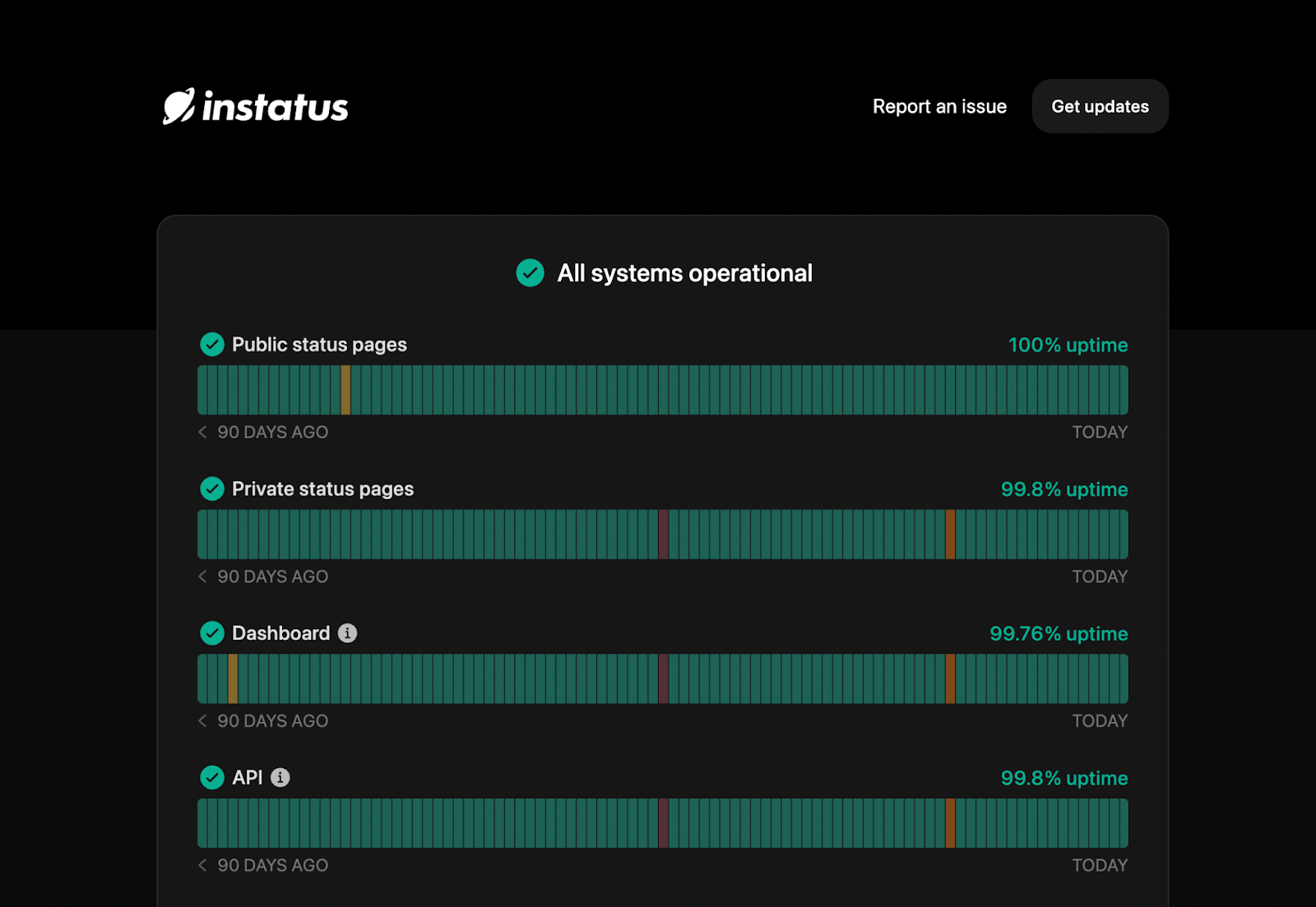This screenshot has width=1316, height=907.
Task: Select the red incident bar in Dashboard timeline
Action: point(664,678)
